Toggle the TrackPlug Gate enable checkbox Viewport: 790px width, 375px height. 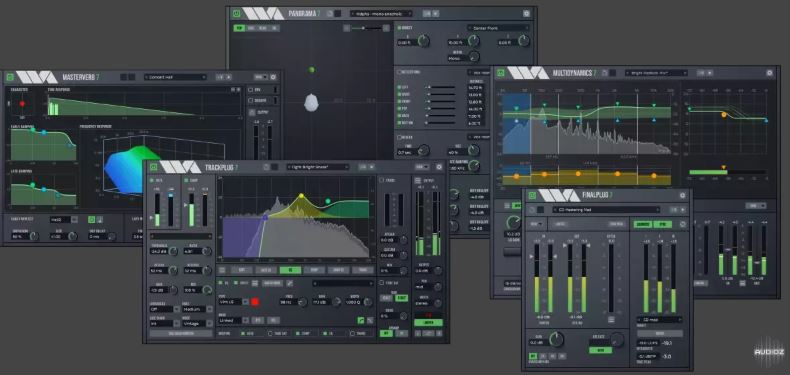coord(152,180)
